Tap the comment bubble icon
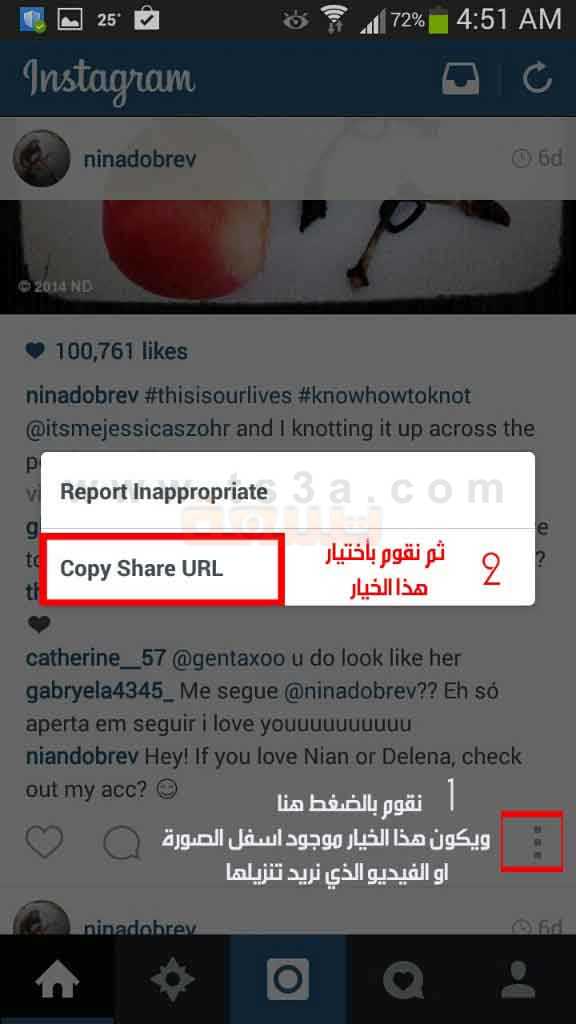 click(122, 842)
